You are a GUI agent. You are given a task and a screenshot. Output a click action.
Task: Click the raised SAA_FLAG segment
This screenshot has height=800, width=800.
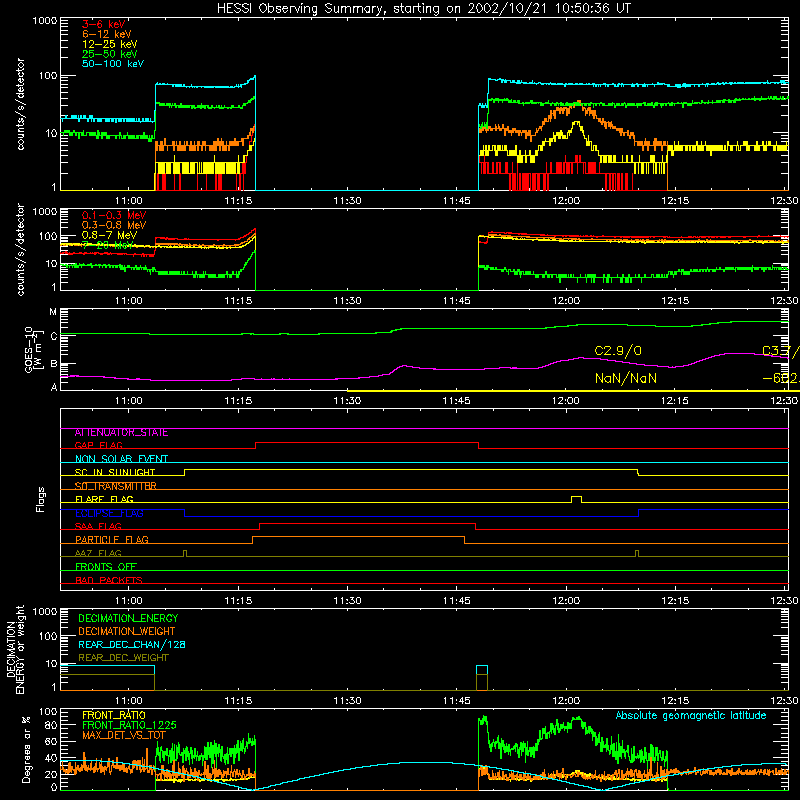pos(367,523)
